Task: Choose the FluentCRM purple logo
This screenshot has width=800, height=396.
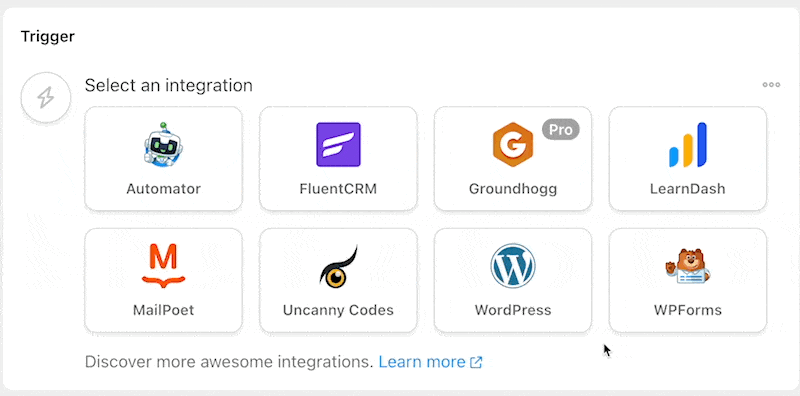Action: (x=338, y=144)
